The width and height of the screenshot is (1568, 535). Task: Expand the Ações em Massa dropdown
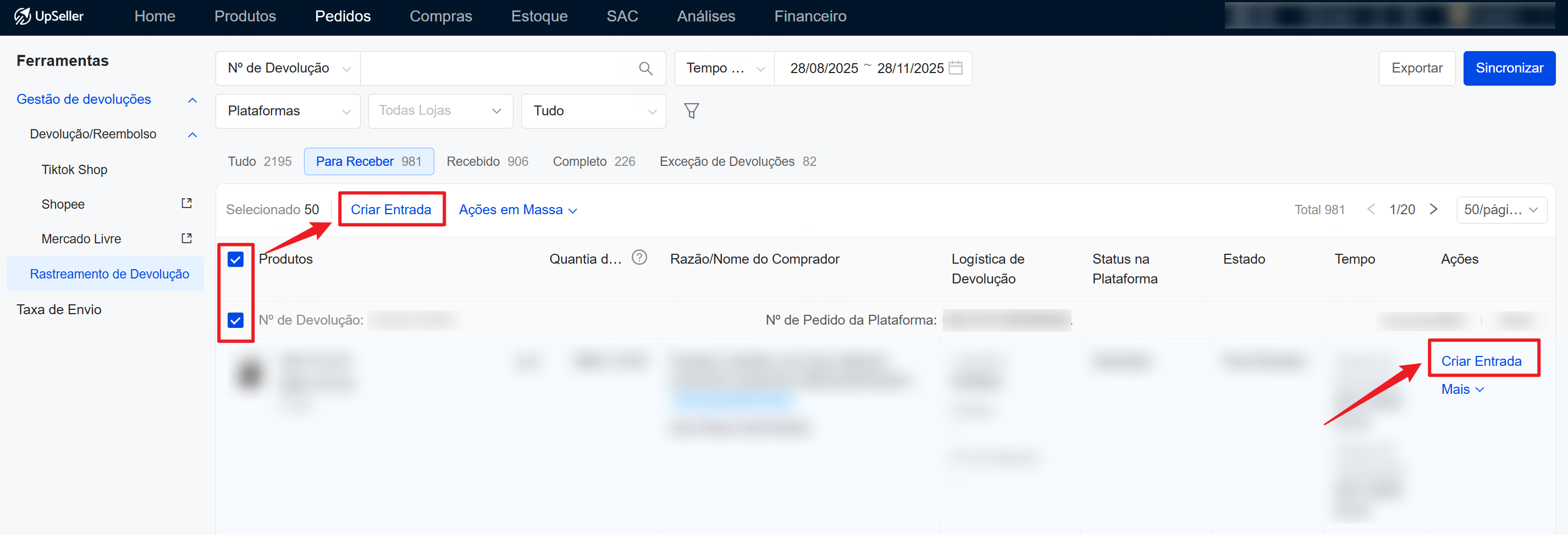[517, 210]
